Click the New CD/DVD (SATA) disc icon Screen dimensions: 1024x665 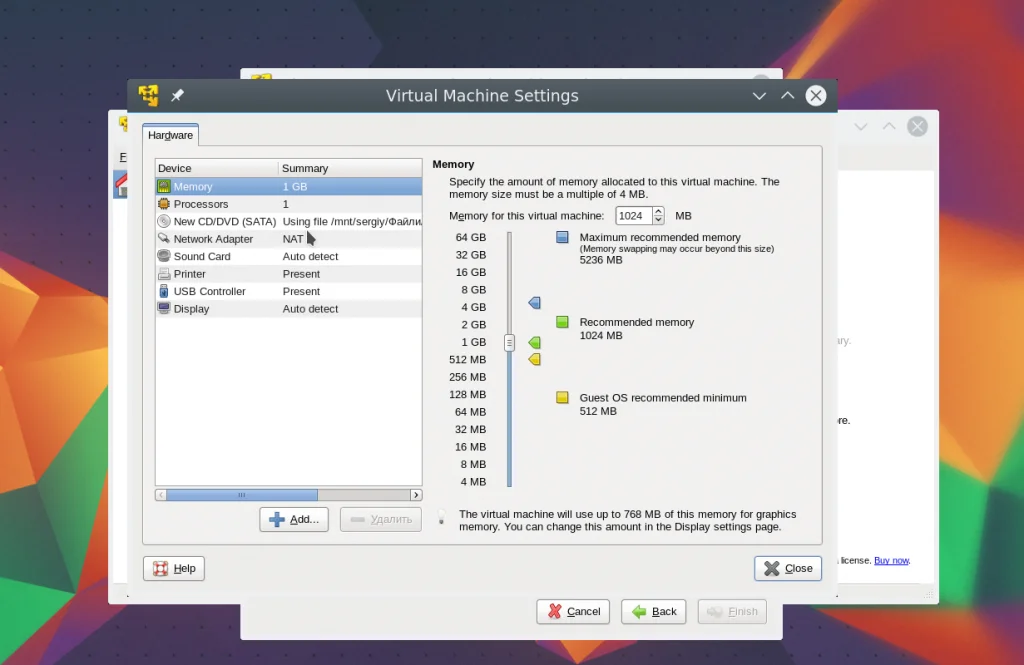tap(164, 221)
